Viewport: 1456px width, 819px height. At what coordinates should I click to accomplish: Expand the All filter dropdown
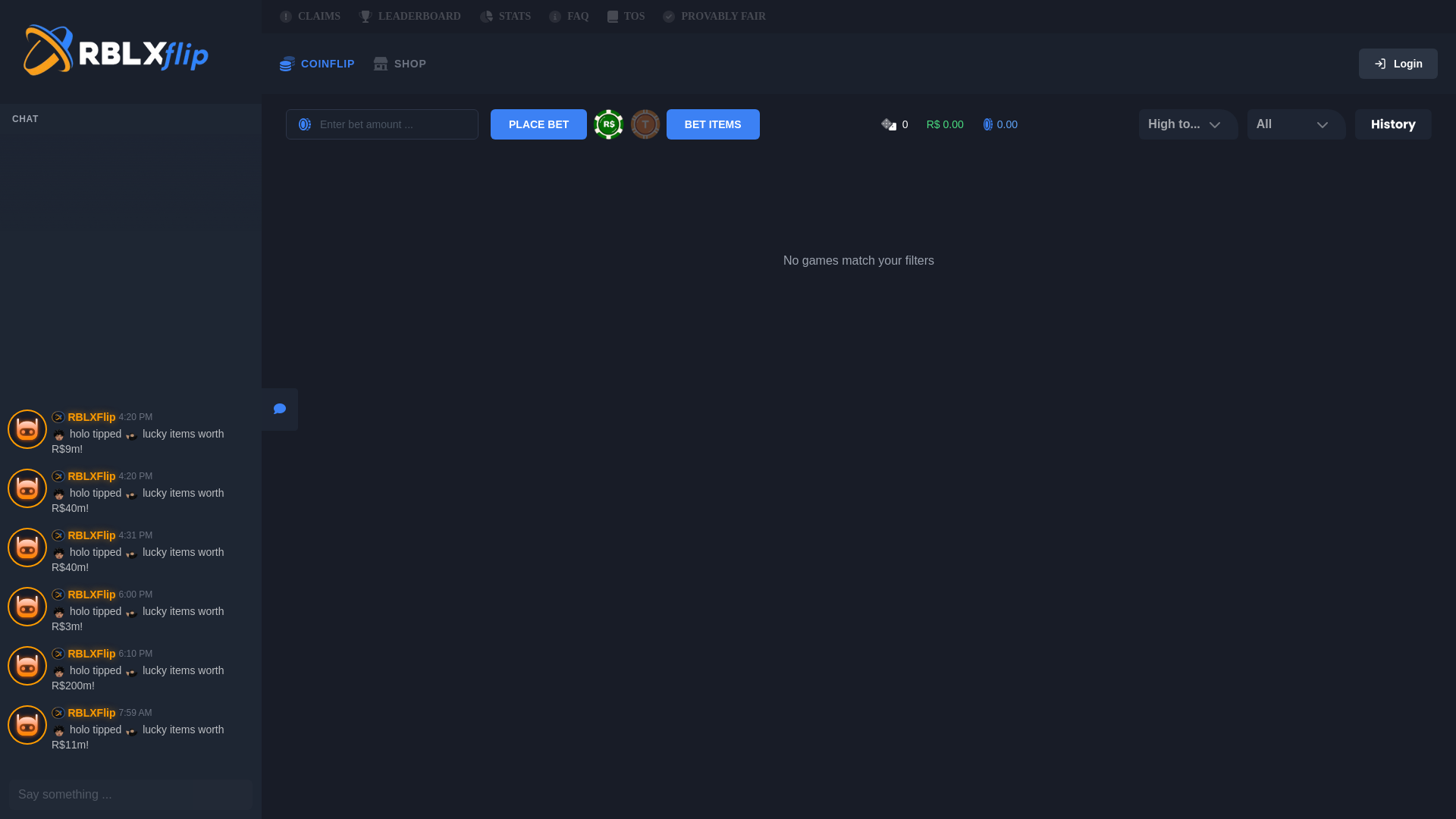1296,124
